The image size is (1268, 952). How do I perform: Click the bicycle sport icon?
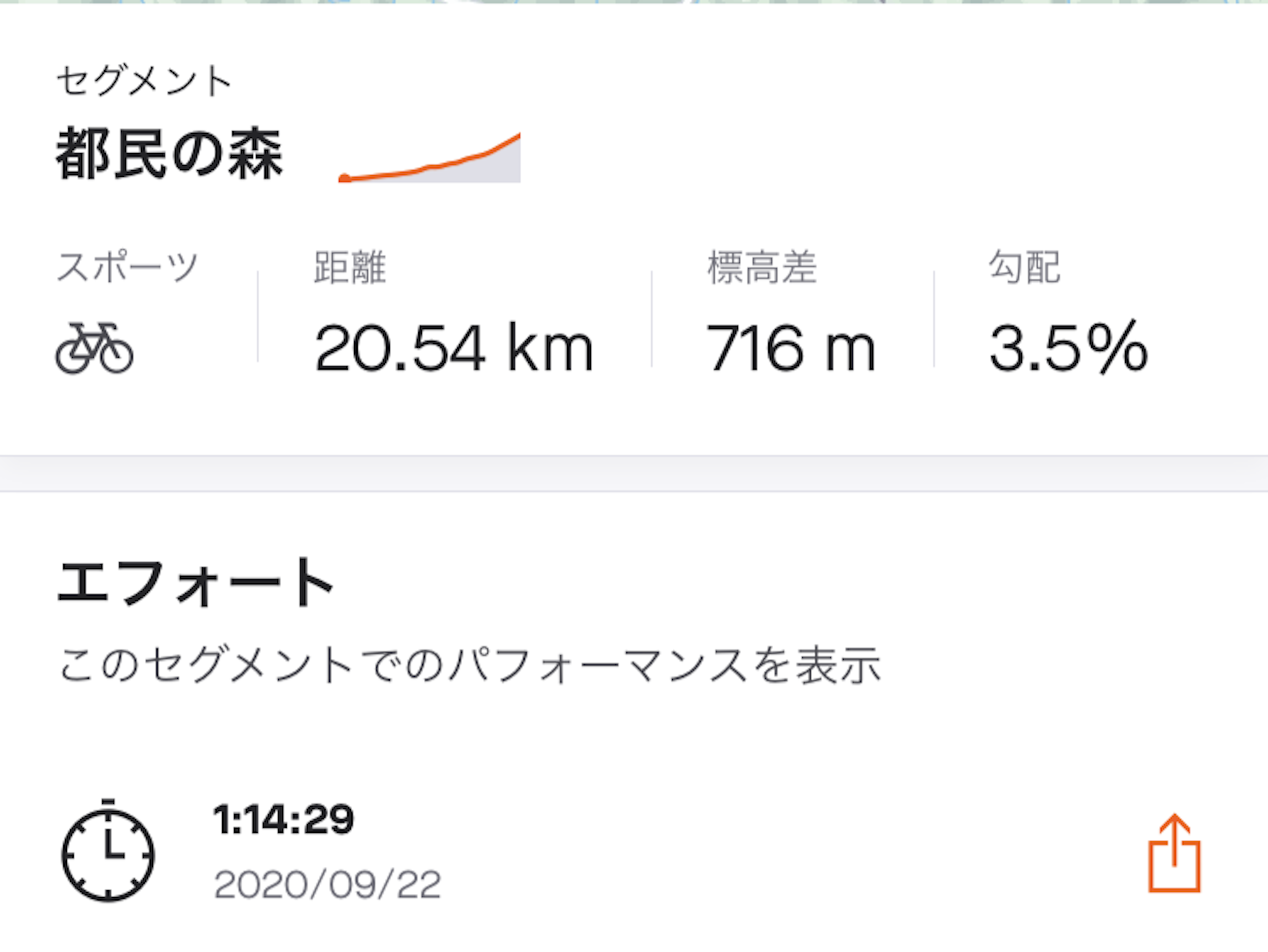tap(94, 348)
